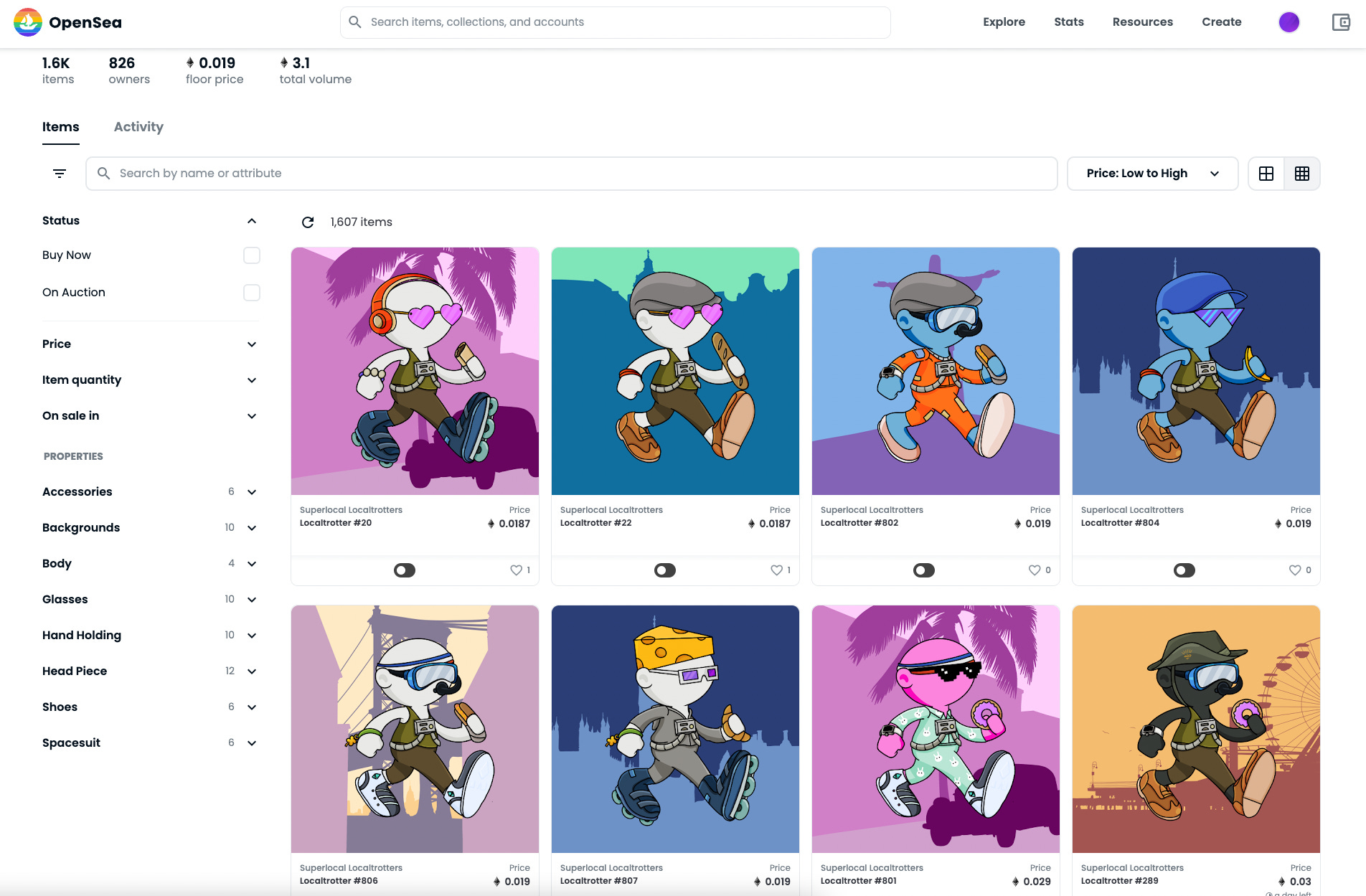
Task: Open Localtrotter #806 item link
Action: [x=339, y=881]
